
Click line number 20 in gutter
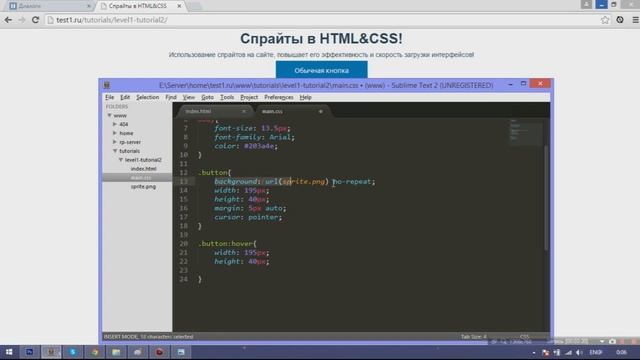coord(183,244)
